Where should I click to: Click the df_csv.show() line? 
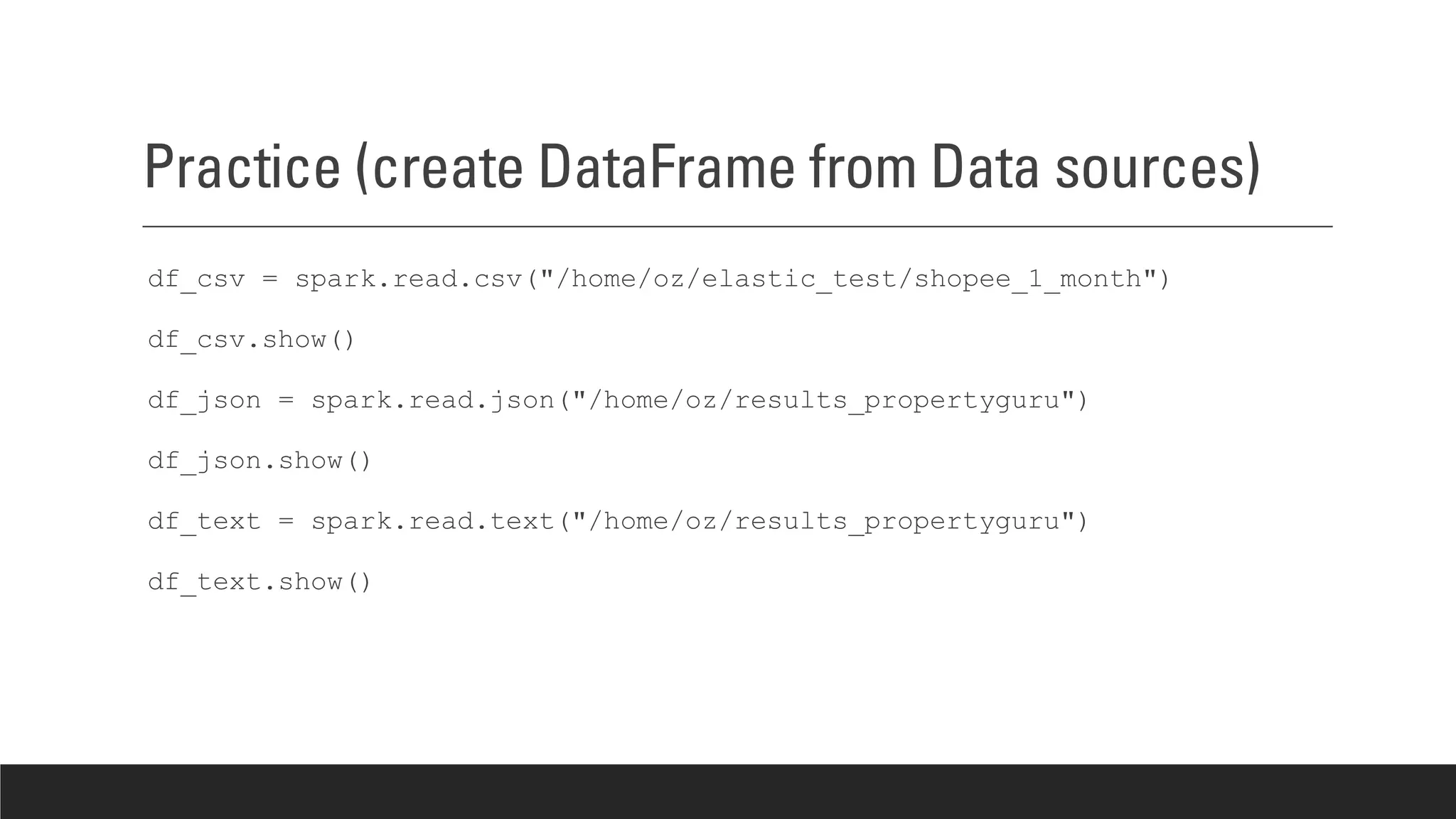point(251,340)
